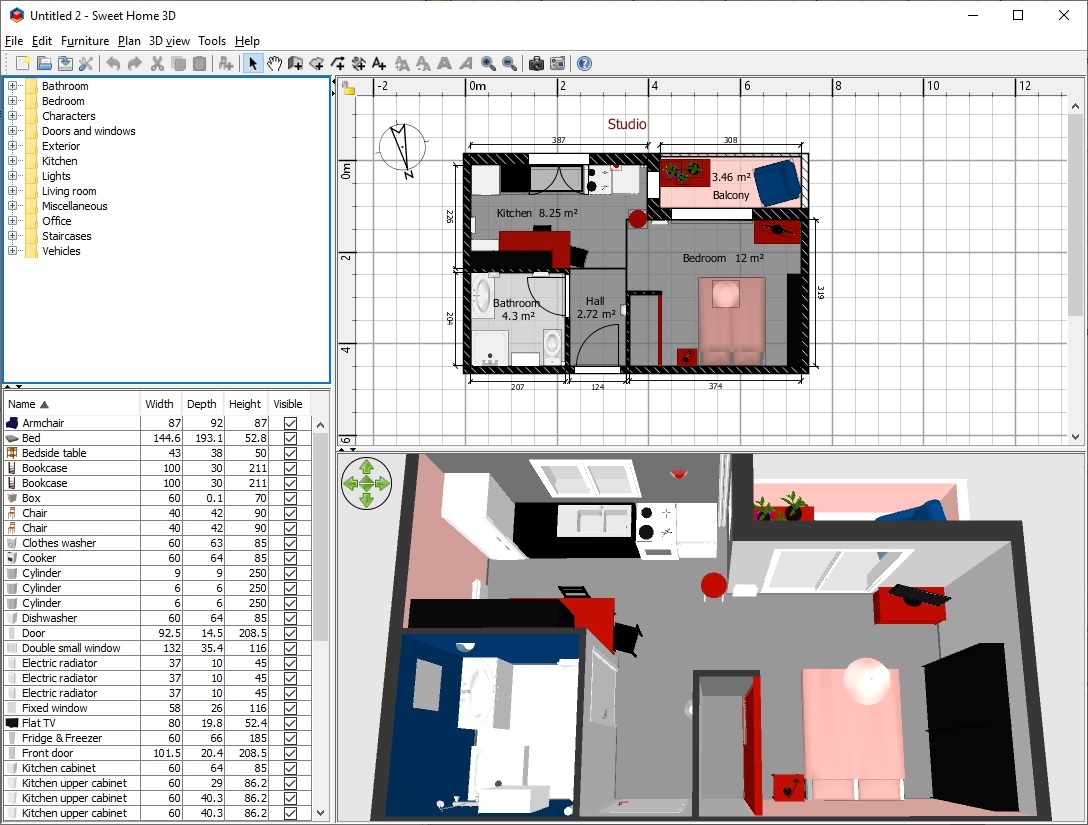Hide the Cooker via checkbox
Image resolution: width=1088 pixels, height=825 pixels.
point(290,559)
